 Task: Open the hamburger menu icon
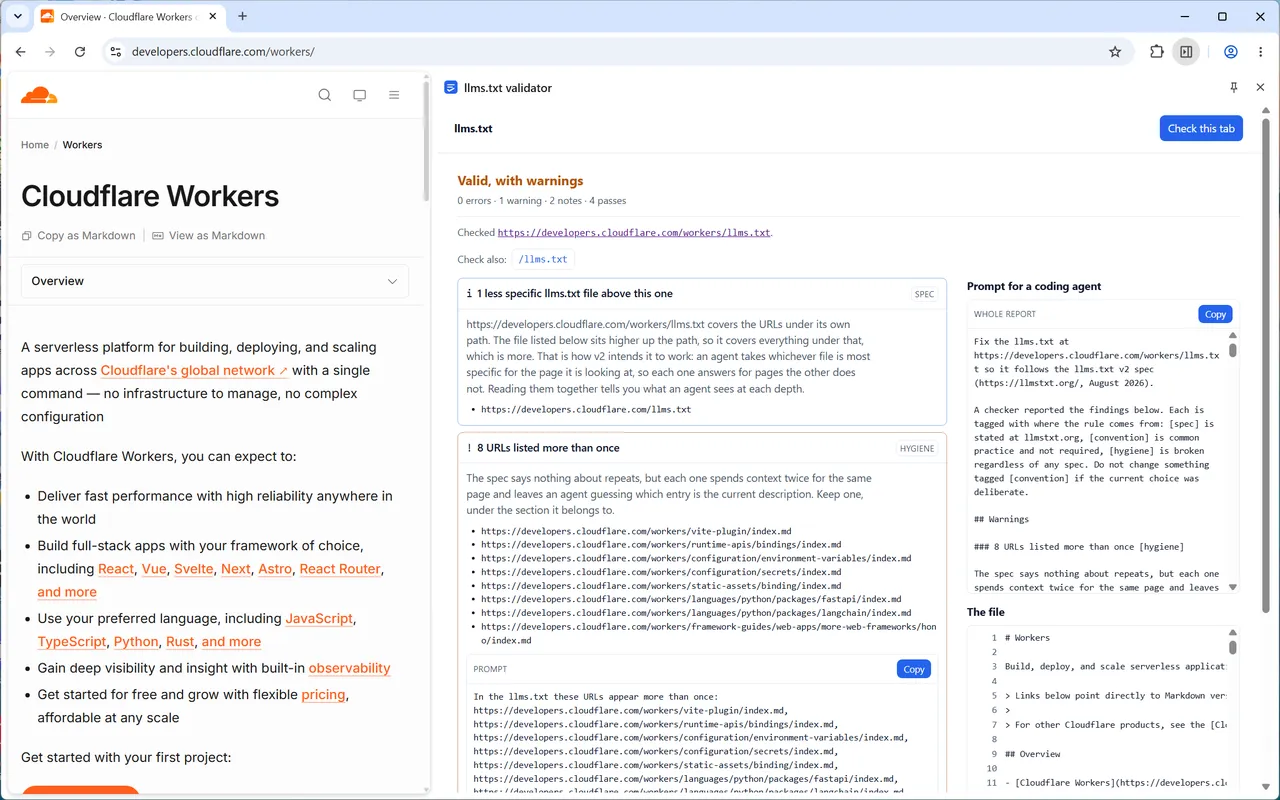[x=394, y=95]
